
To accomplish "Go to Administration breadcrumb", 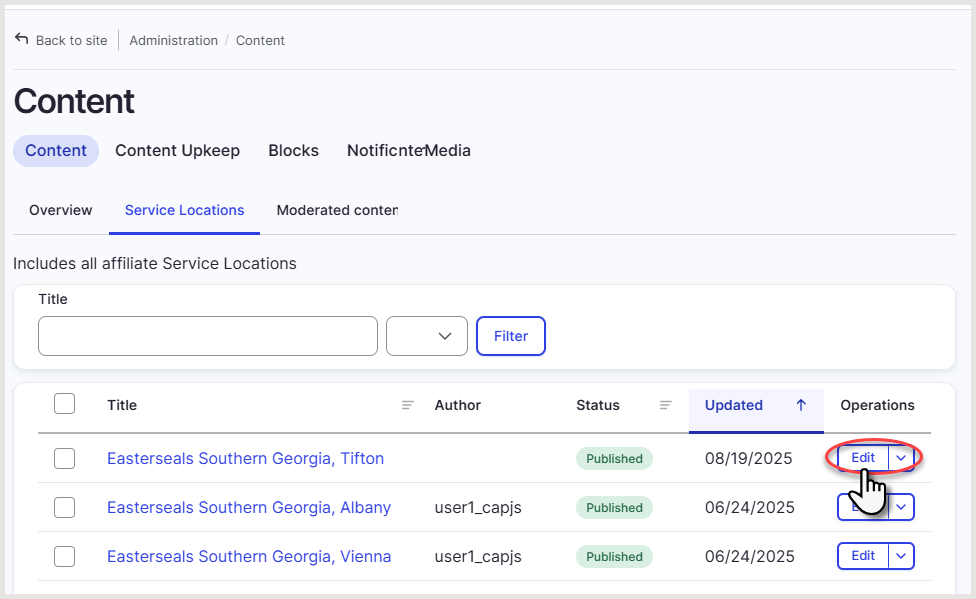I will pyautogui.click(x=174, y=40).
